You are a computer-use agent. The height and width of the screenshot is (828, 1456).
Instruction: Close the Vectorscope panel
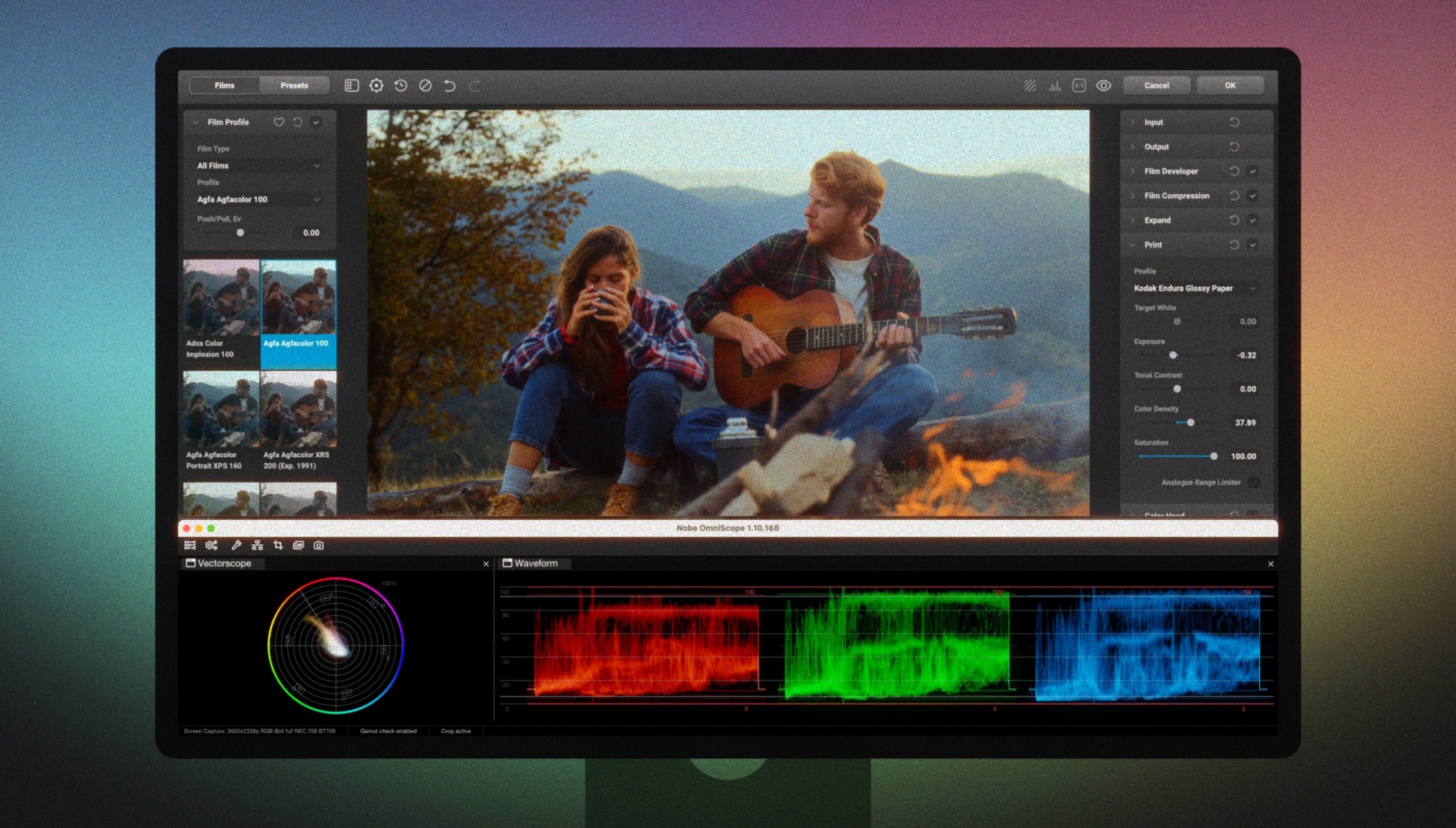click(486, 564)
